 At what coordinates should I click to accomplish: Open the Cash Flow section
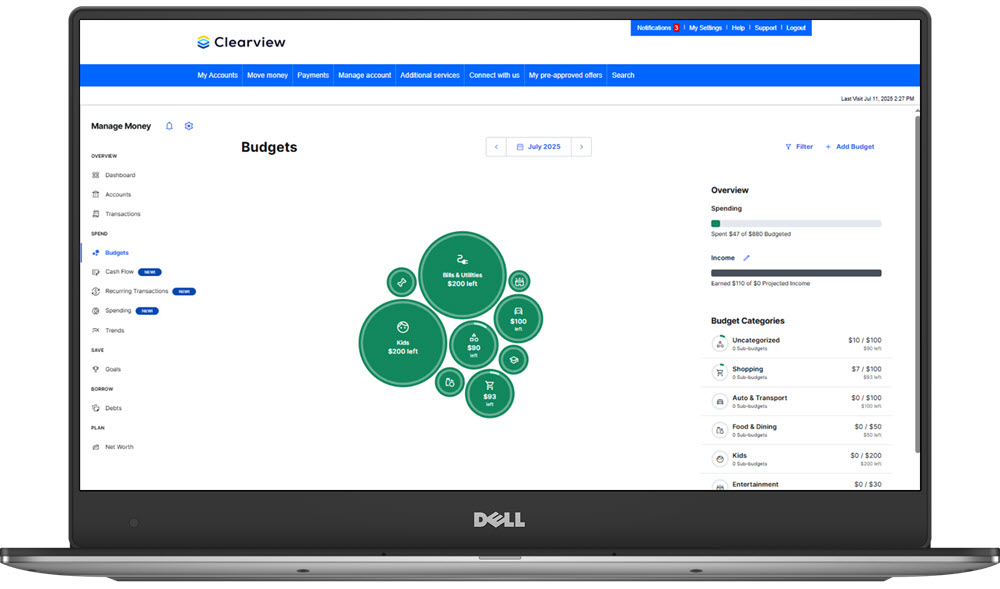pyautogui.click(x=120, y=272)
